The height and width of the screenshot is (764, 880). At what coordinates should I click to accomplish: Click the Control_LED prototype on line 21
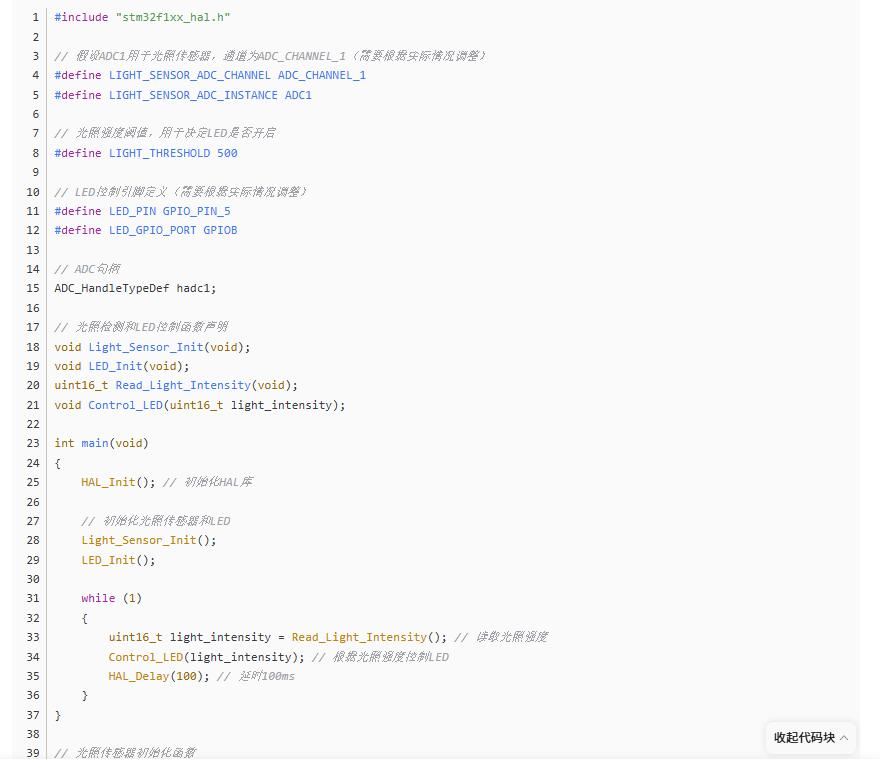(126, 405)
